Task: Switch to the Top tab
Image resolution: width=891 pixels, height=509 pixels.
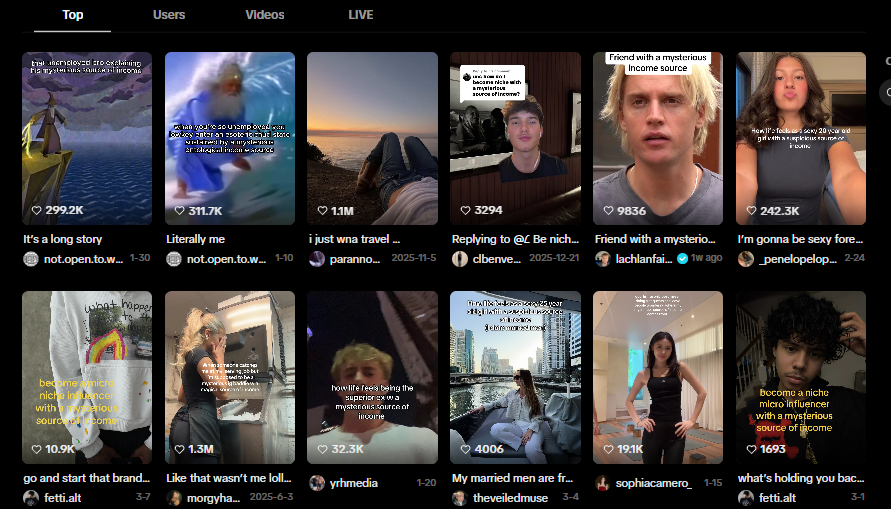Action: click(x=72, y=15)
